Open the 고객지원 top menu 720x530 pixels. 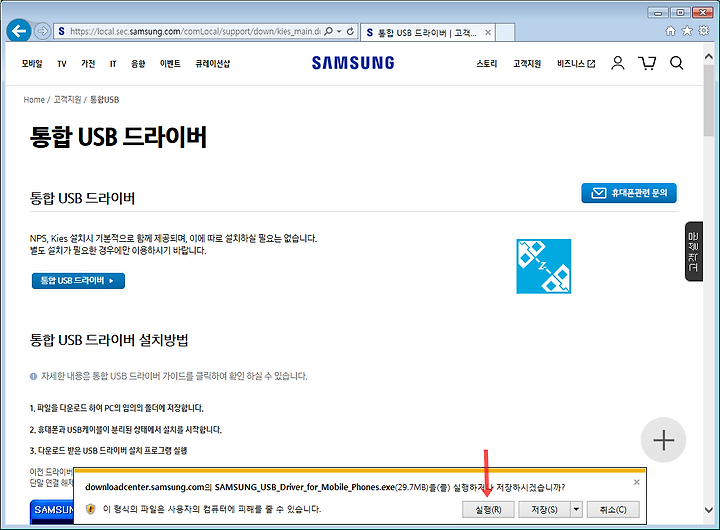[x=527, y=63]
